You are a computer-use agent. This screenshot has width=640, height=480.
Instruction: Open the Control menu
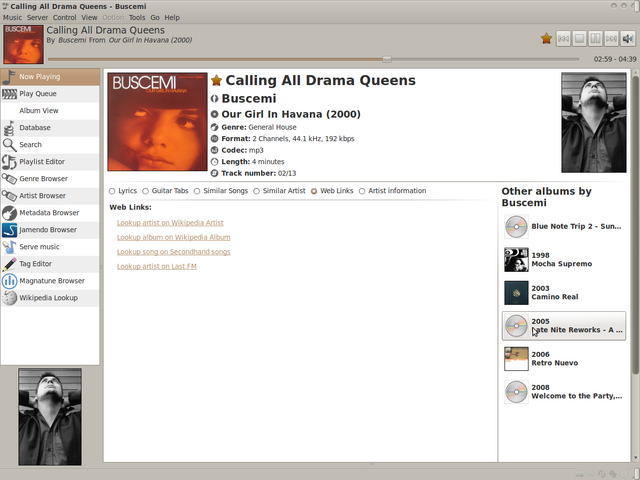[64, 18]
